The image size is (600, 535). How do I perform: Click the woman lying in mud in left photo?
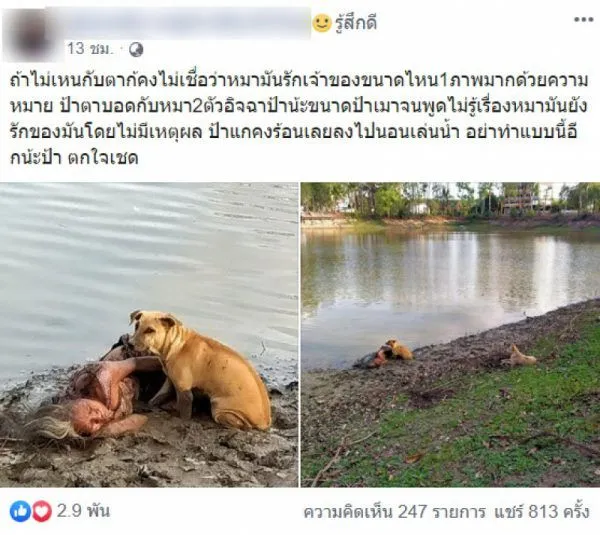coord(97,397)
